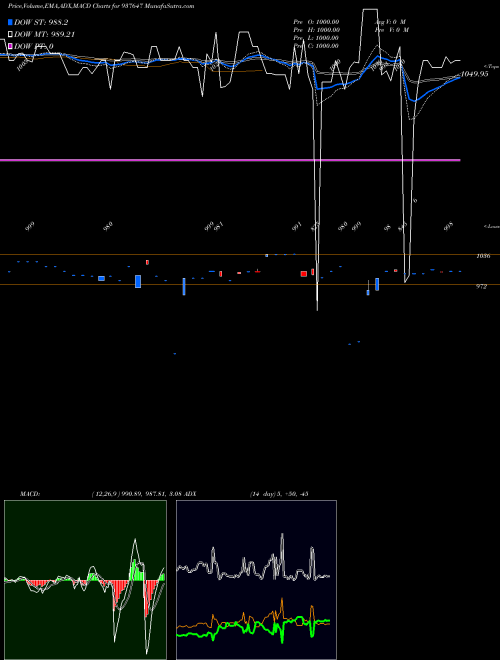Click the 'Pre L: 1000.00' value
This screenshot has height=660, width=500.
click(316, 38)
